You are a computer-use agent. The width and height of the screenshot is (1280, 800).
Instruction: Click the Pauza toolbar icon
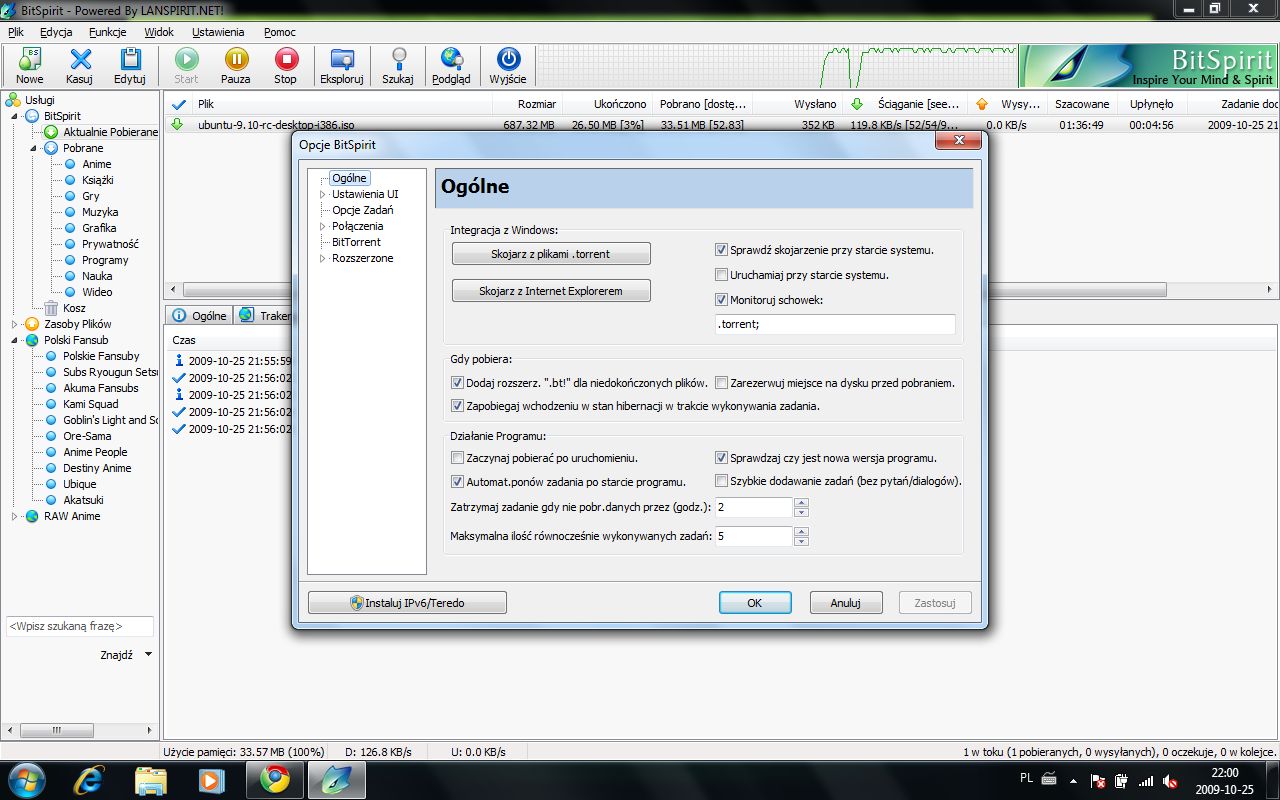click(x=236, y=66)
